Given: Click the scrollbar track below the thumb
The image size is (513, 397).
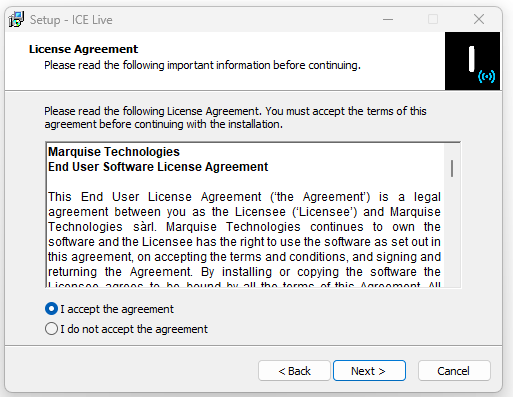Looking at the screenshot, I should click(452, 233).
